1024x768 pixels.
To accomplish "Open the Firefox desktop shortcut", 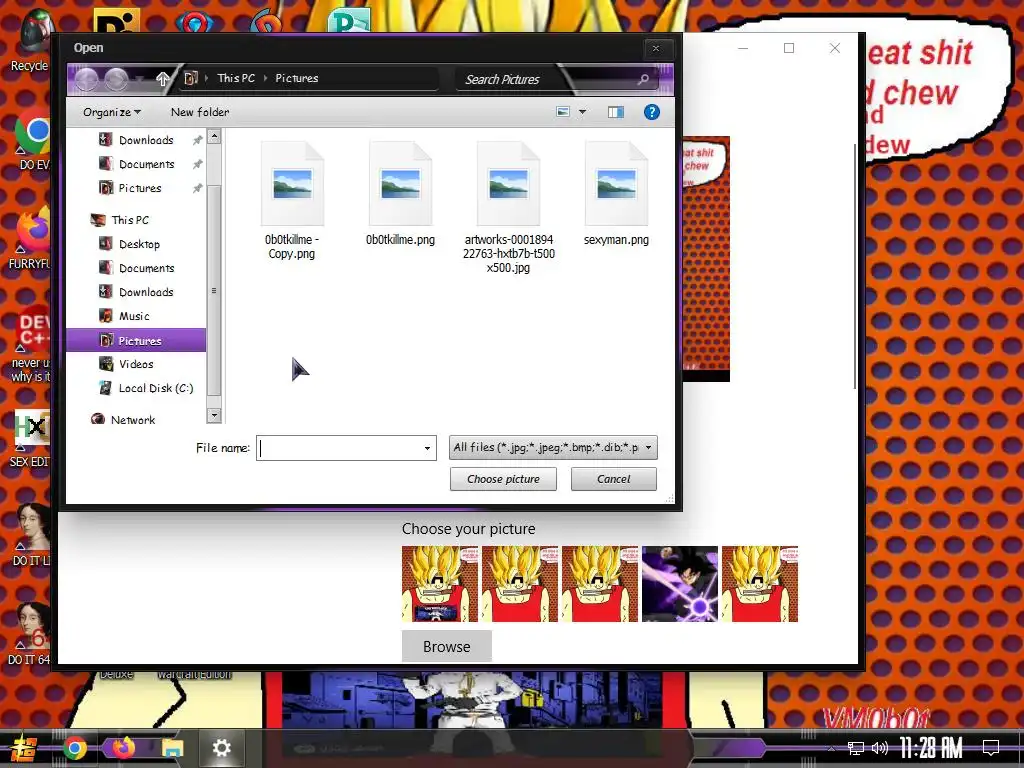I will pyautogui.click(x=30, y=239).
